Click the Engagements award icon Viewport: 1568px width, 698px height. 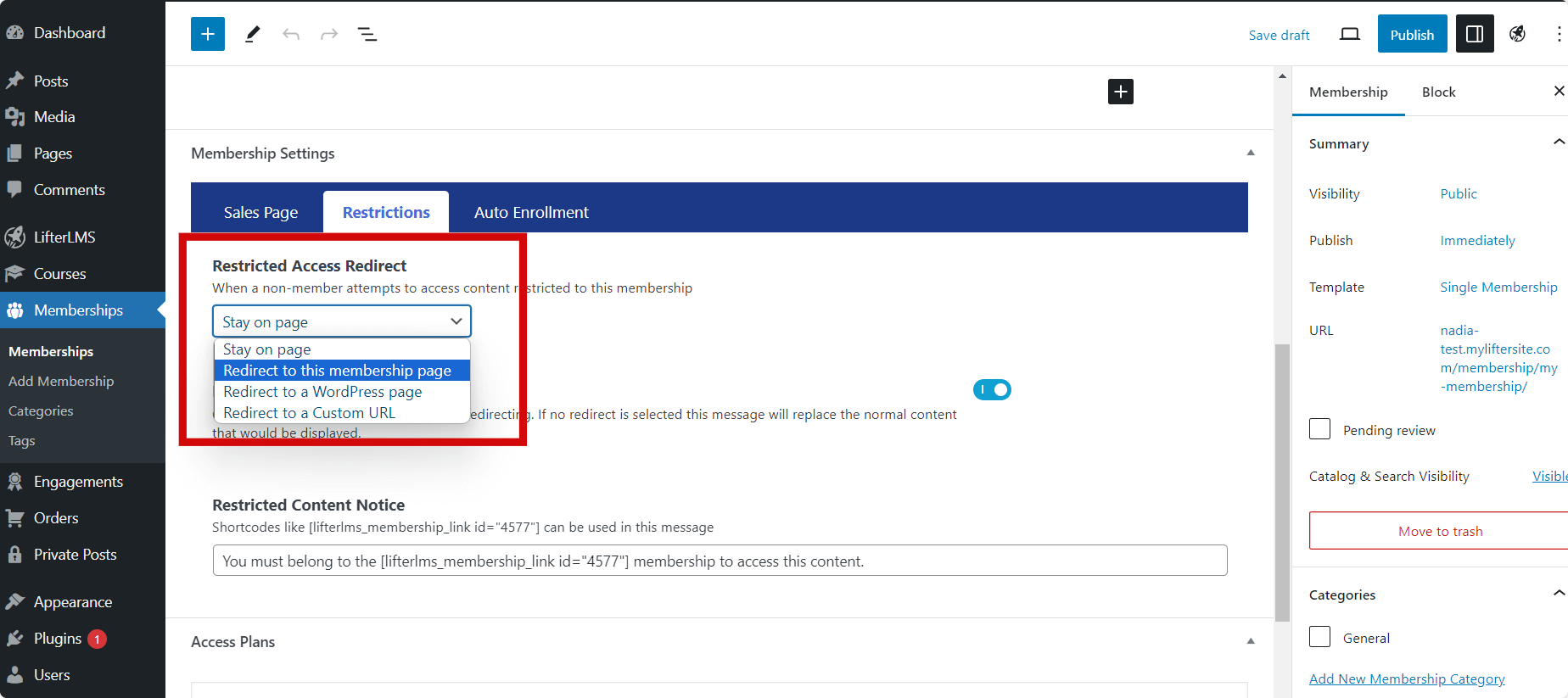click(14, 482)
